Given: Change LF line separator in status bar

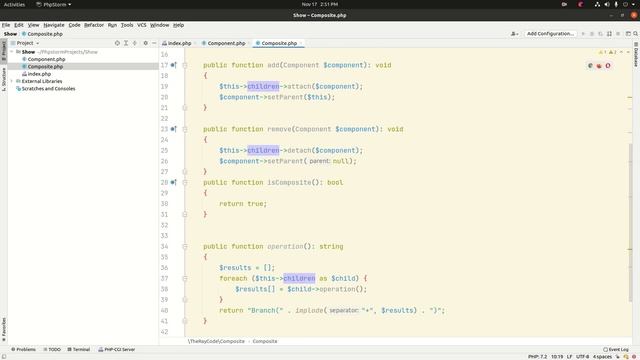Looking at the screenshot, I should 569,356.
